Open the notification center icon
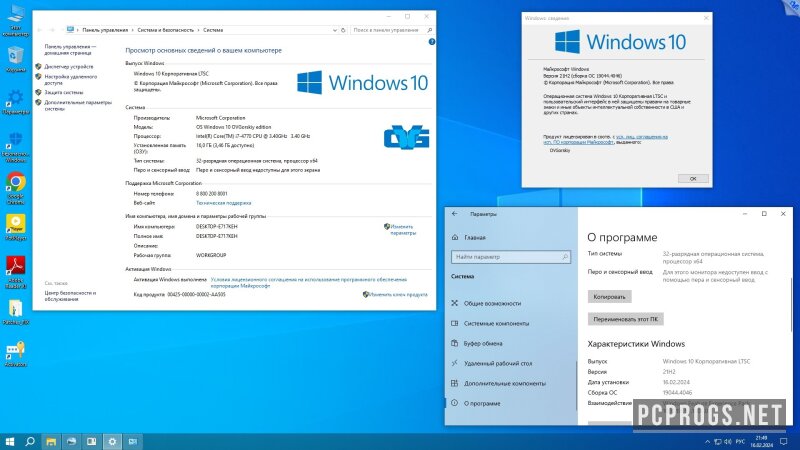This screenshot has height=450, width=800. pos(784,442)
